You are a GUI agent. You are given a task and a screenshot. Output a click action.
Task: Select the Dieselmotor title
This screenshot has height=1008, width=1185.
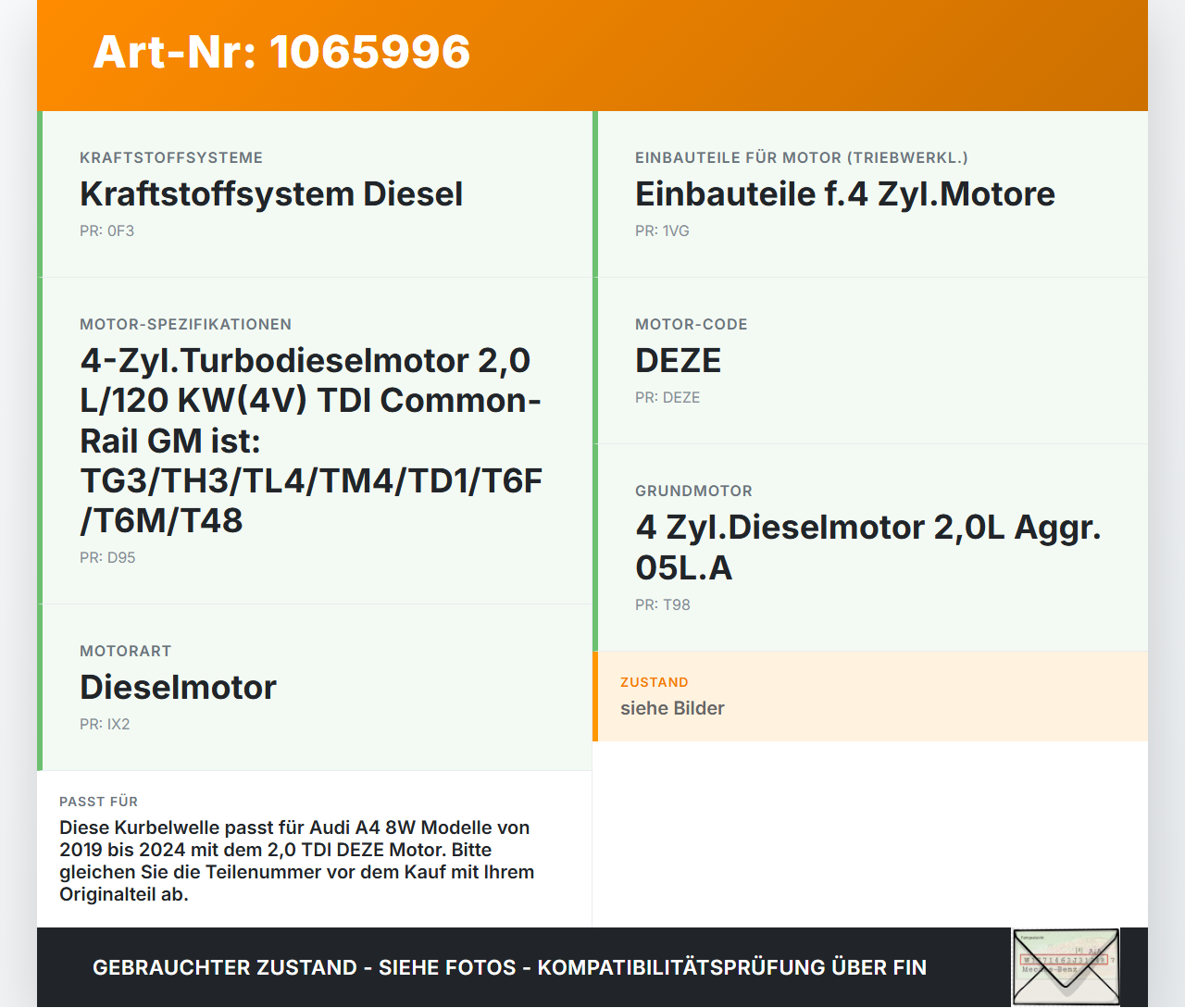tap(179, 688)
